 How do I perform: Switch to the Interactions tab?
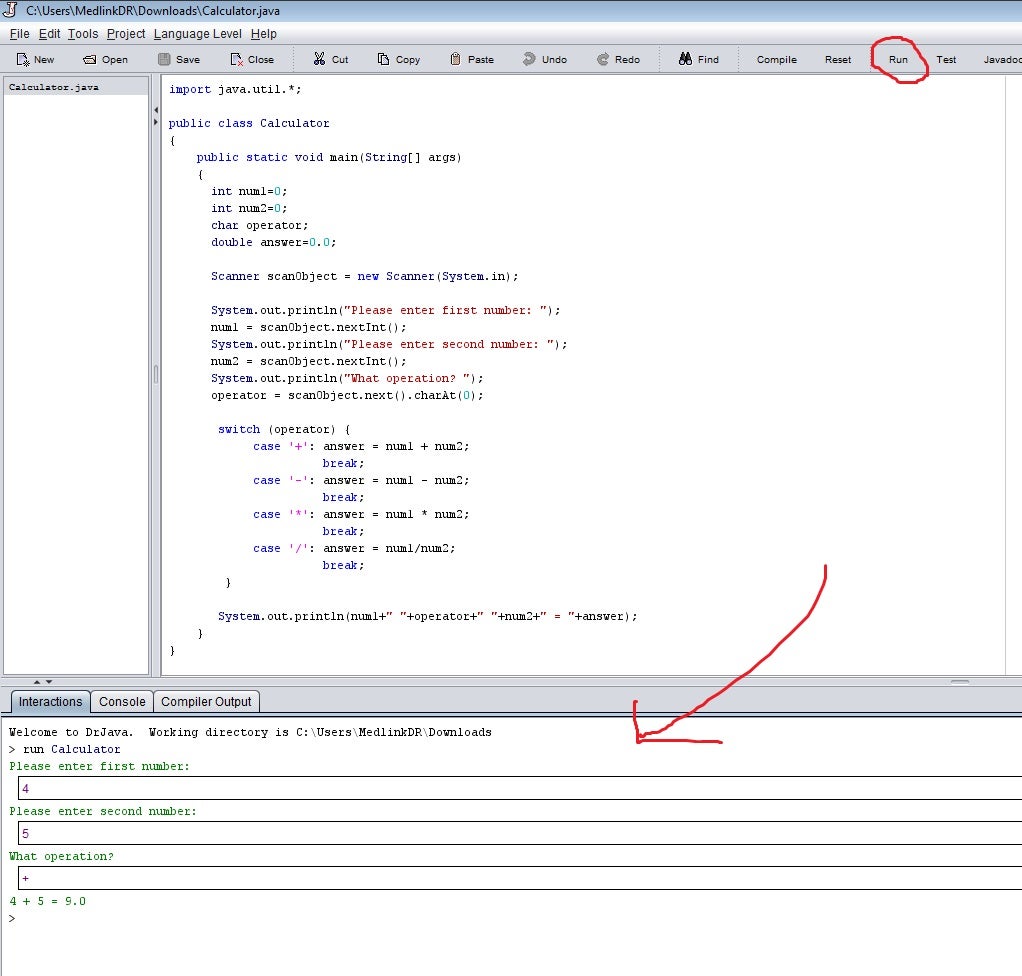click(x=50, y=702)
